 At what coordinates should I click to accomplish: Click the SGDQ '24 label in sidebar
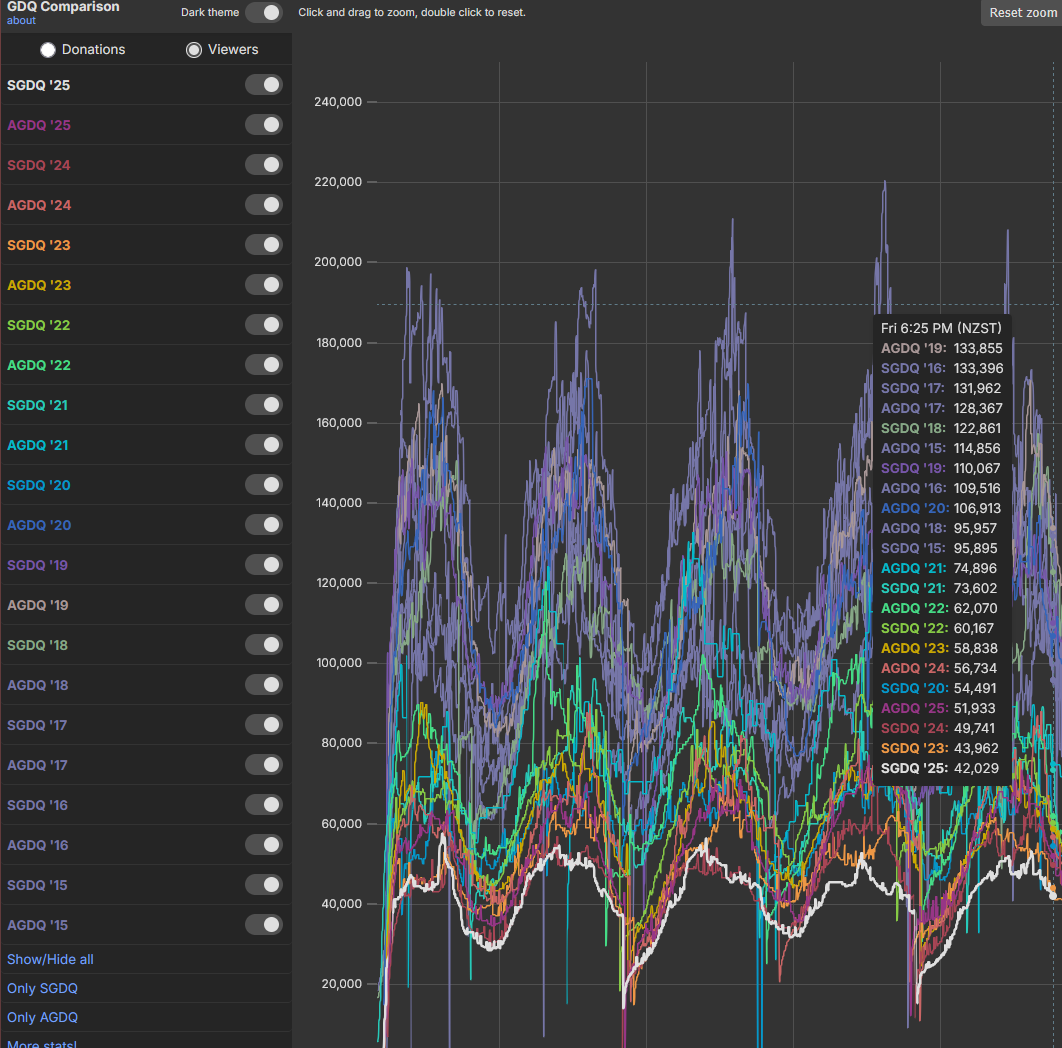coord(39,165)
